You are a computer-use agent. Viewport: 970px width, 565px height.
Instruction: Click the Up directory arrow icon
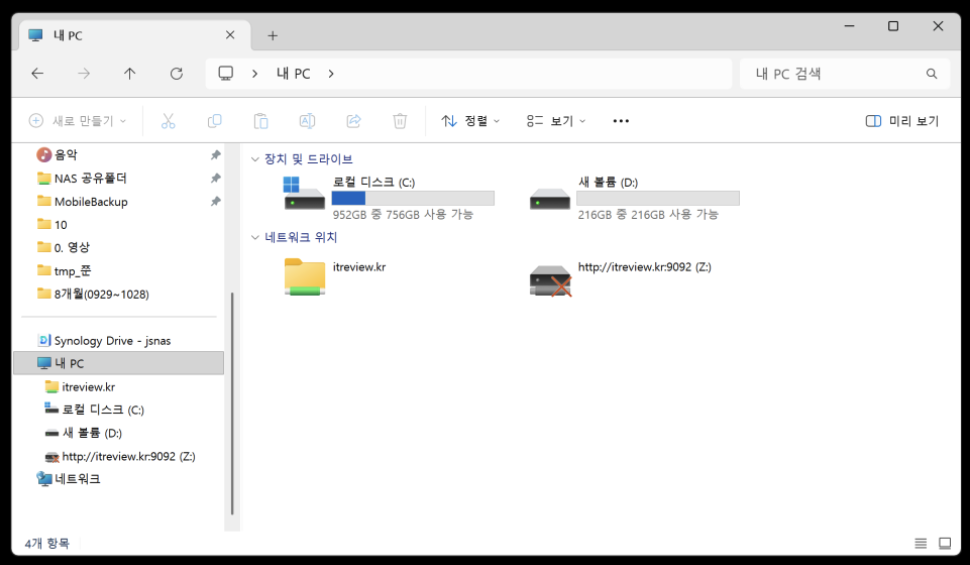(x=130, y=74)
